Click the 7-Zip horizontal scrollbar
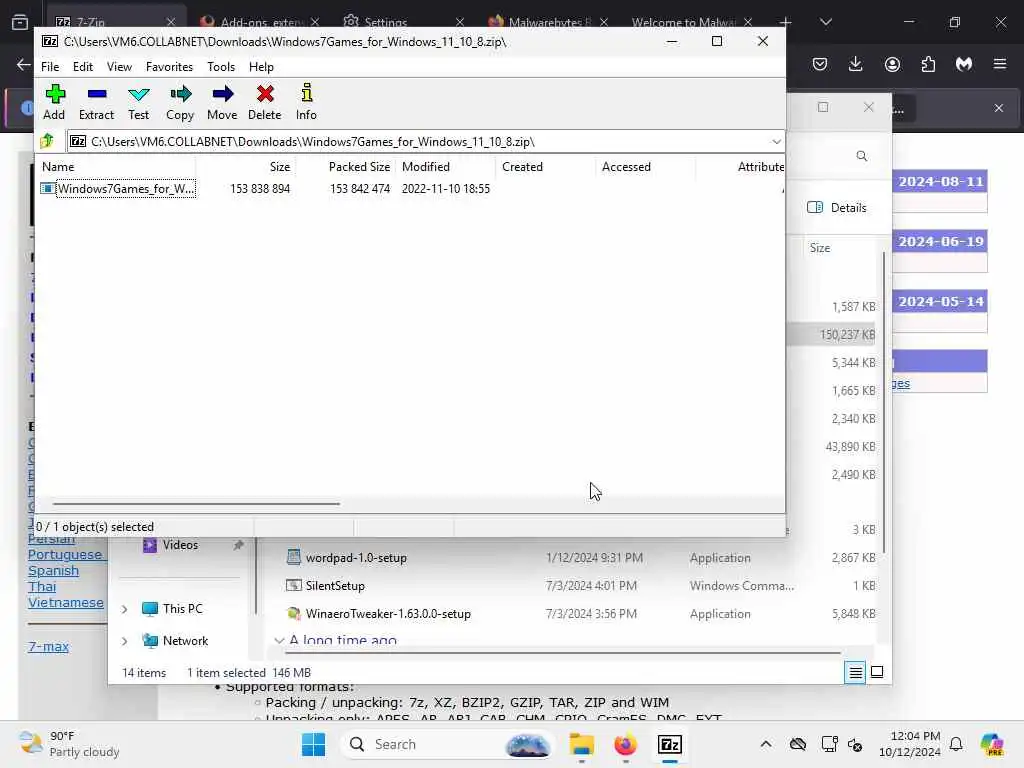 tap(196, 504)
